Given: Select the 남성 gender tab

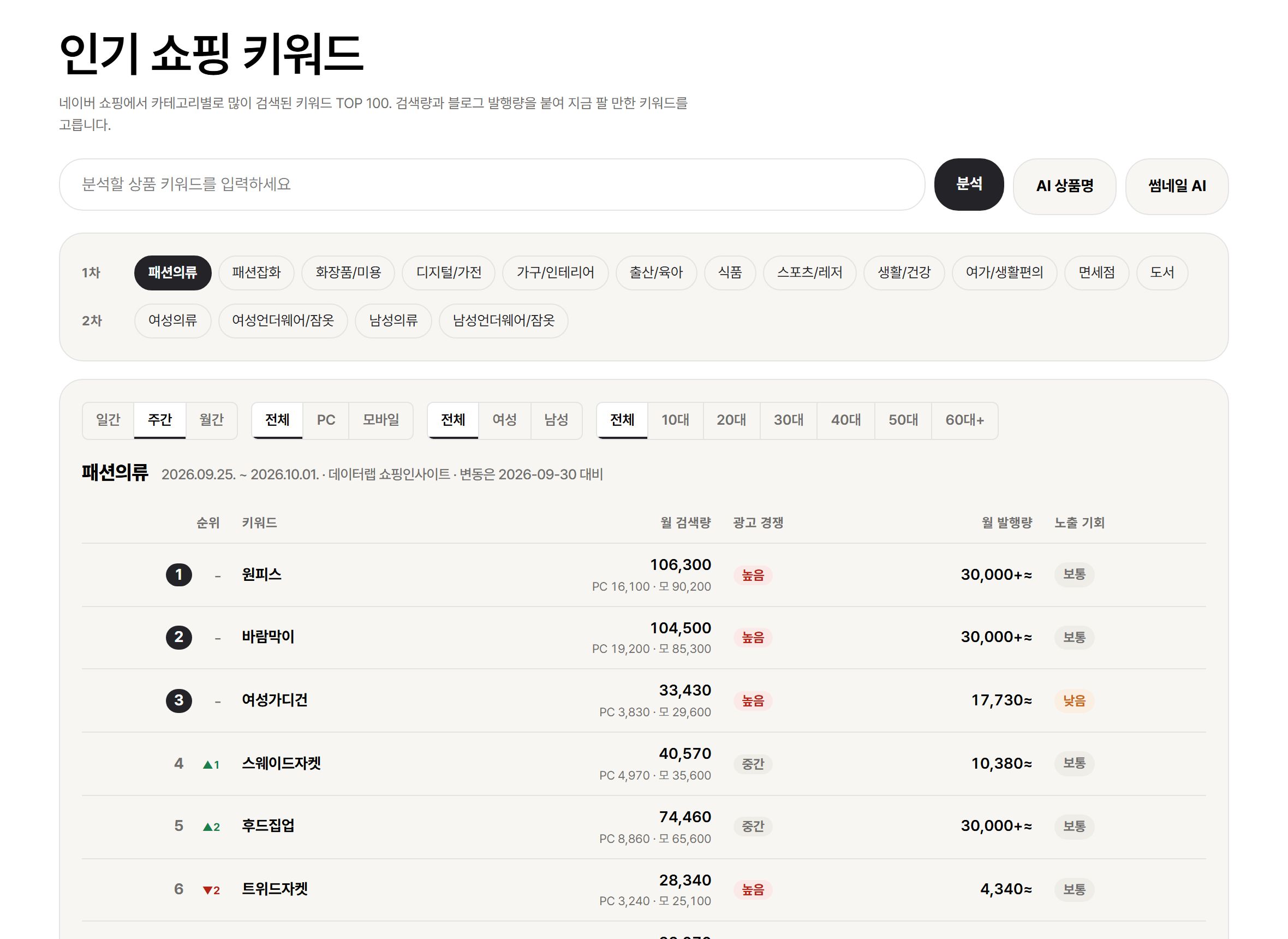Looking at the screenshot, I should 556,420.
